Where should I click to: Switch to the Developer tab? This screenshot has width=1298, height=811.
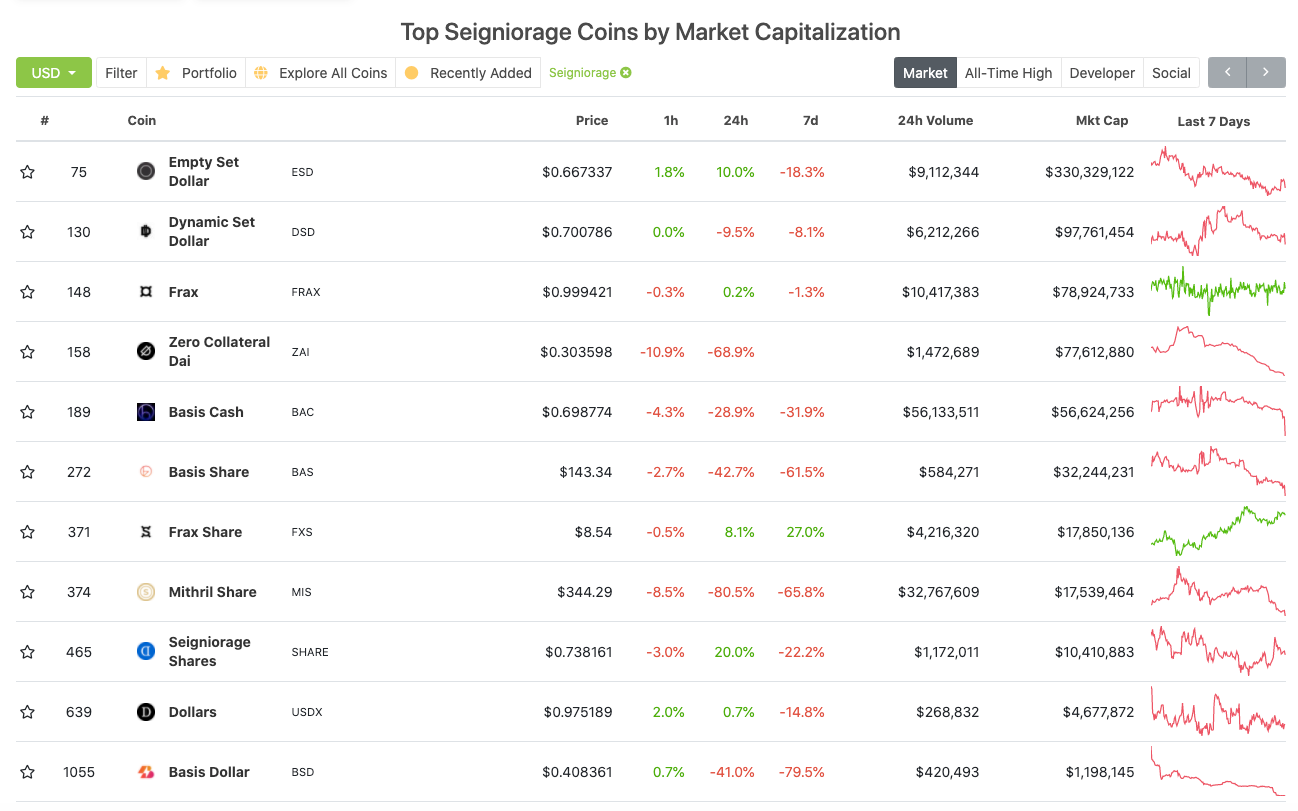(1102, 73)
